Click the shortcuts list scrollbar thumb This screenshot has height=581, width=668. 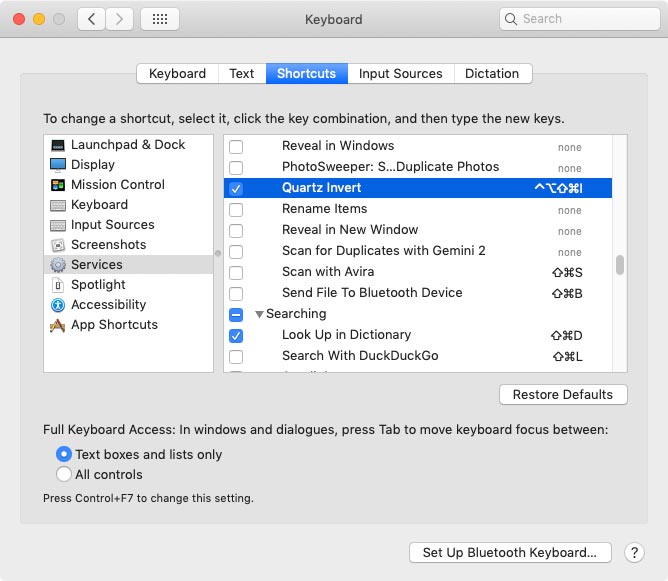tap(620, 265)
